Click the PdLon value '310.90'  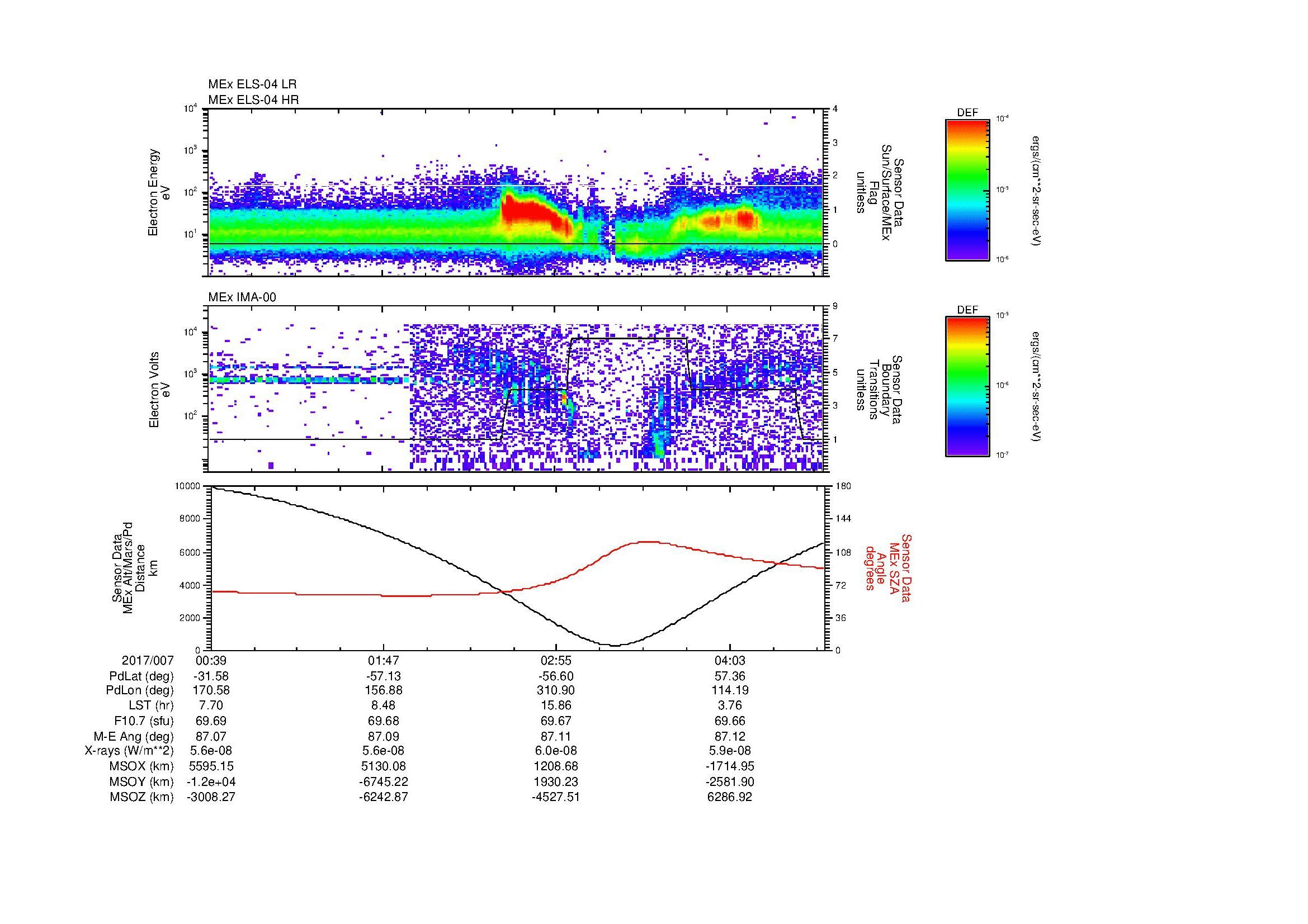556,690
